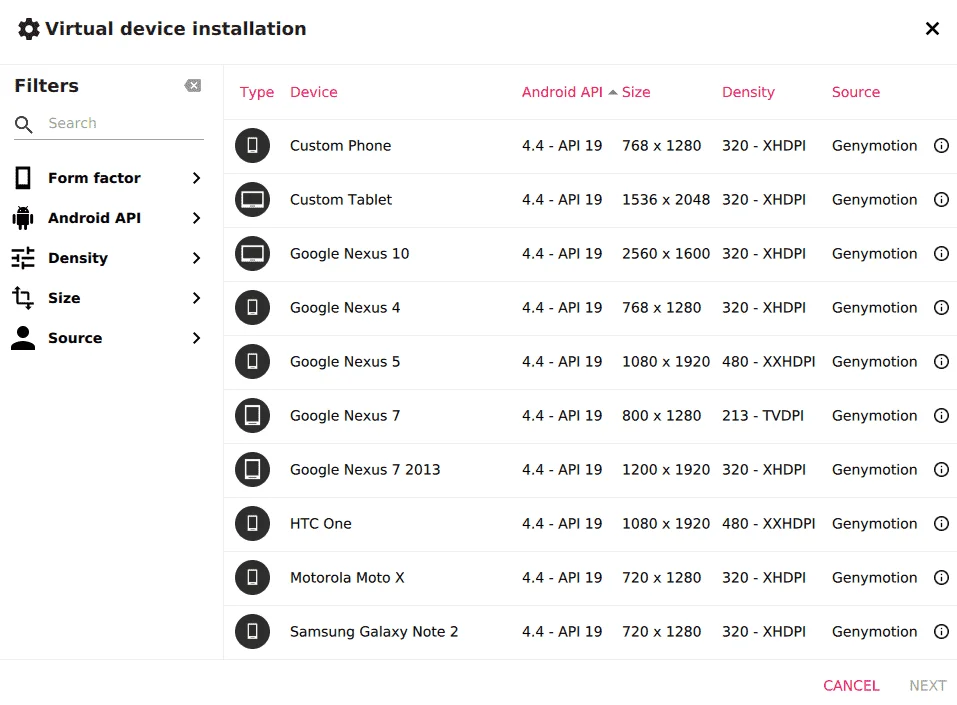Click the Google Nexus 4 phone icon
The width and height of the screenshot is (957, 705).
point(252,307)
